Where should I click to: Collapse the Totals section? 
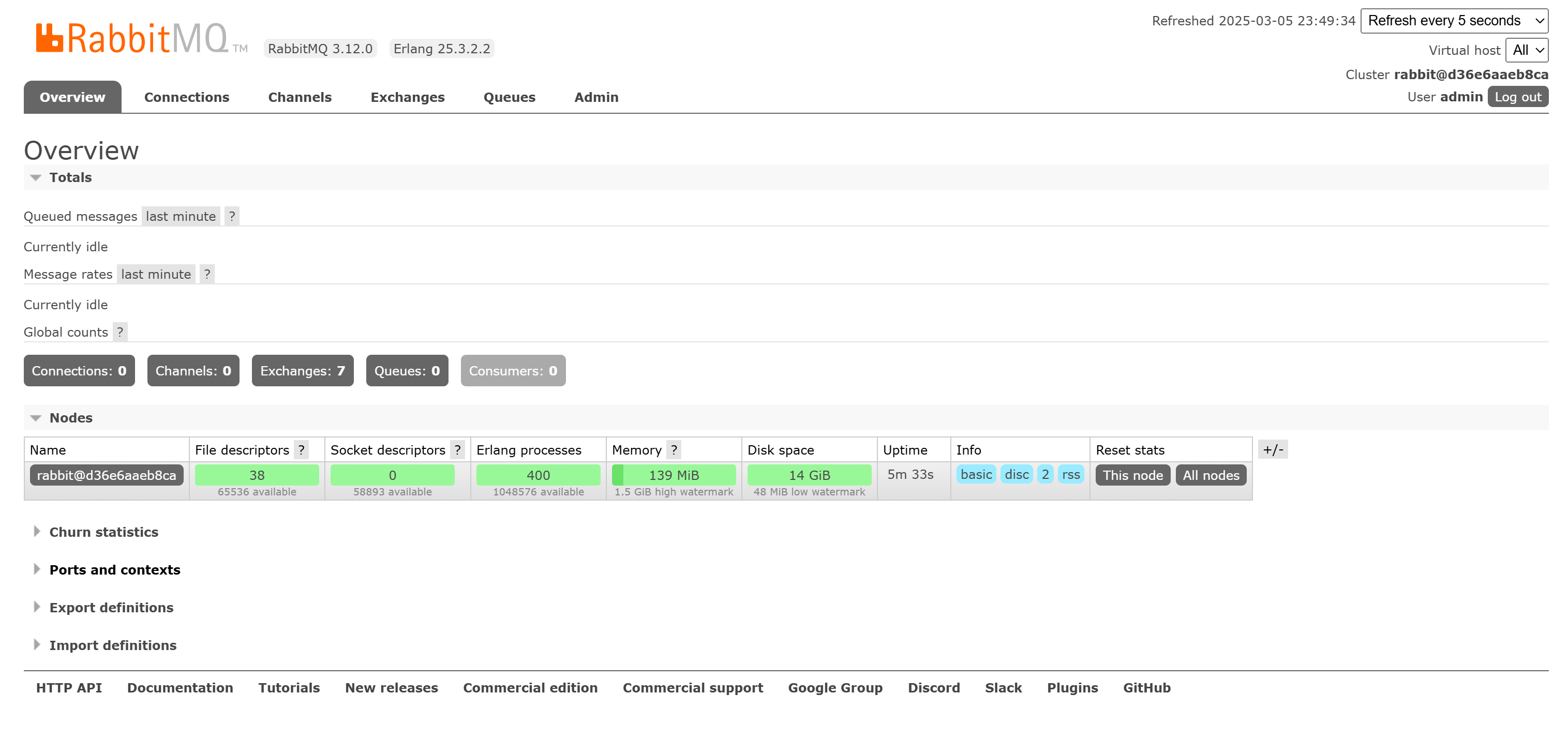(x=70, y=177)
